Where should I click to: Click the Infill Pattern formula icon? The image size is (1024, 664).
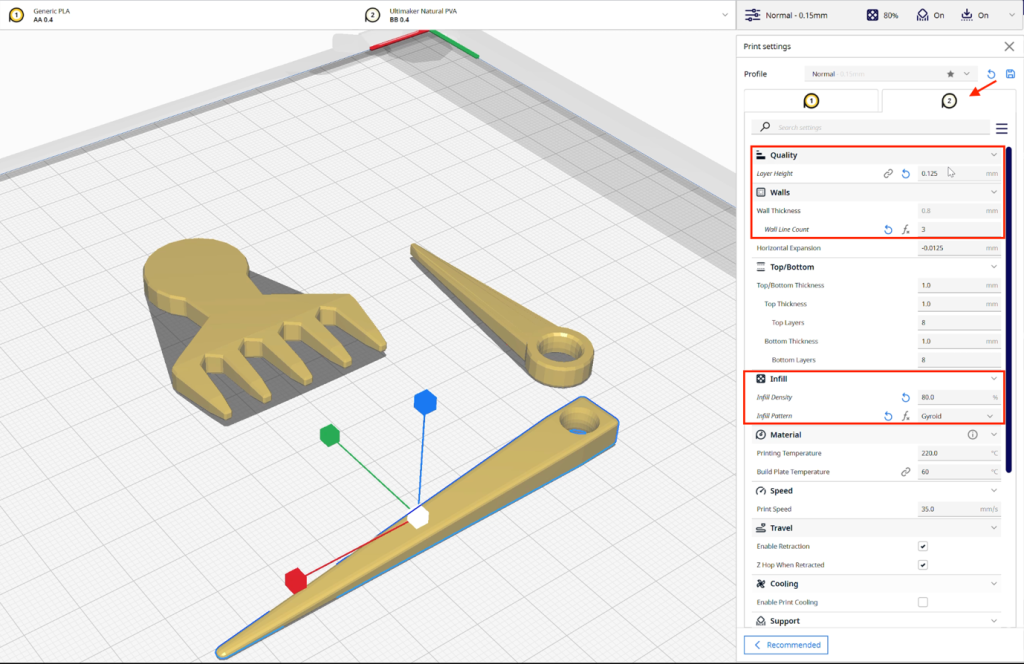(x=906, y=416)
